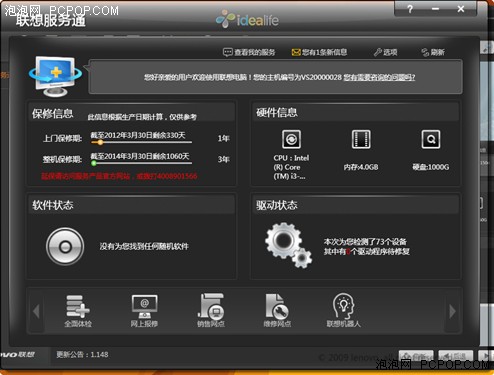
Task: Click the underlined consult question link
Action: [379, 77]
